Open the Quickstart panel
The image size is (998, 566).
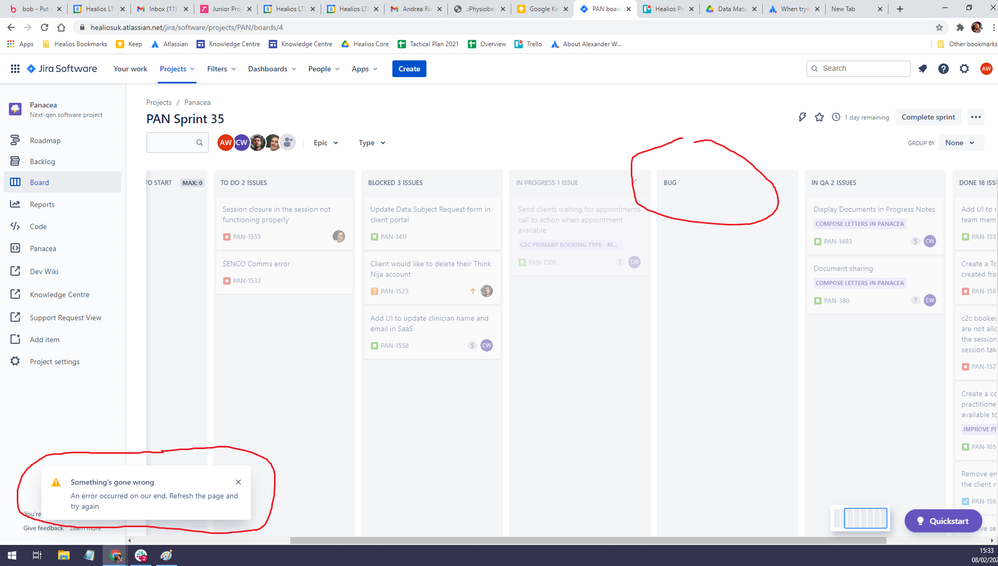pyautogui.click(x=943, y=521)
